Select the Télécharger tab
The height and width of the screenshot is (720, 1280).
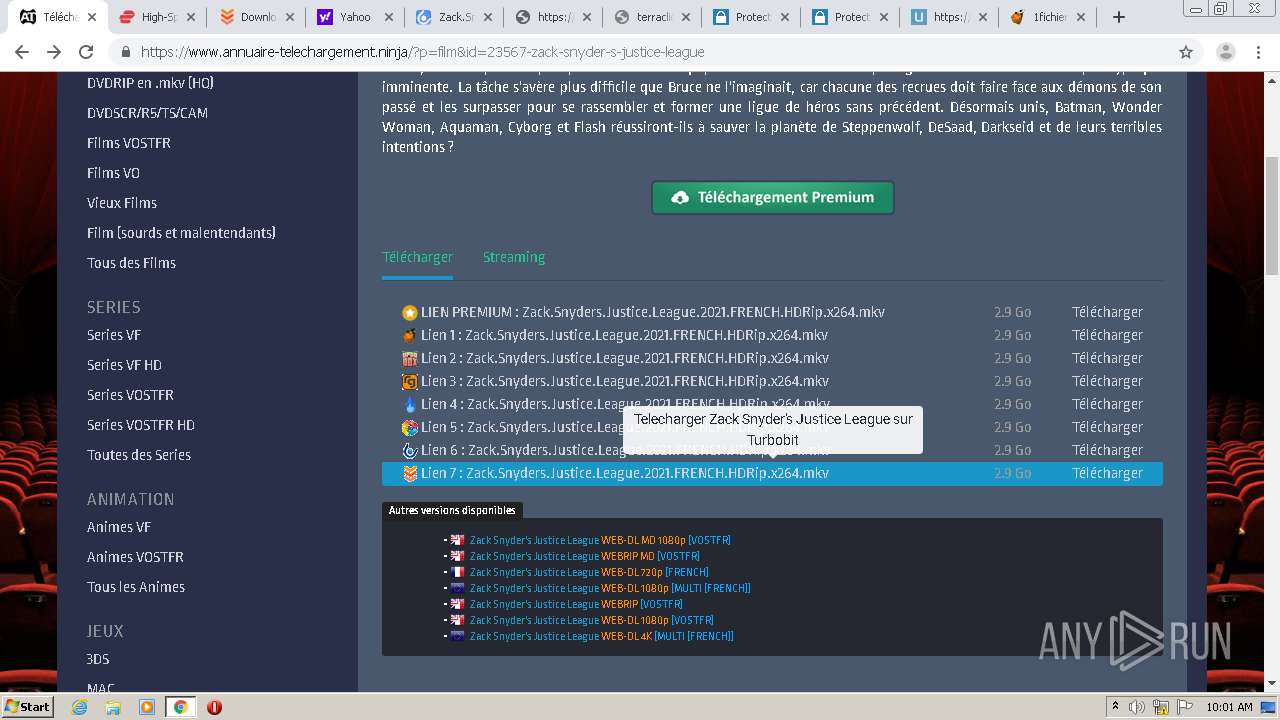point(417,257)
